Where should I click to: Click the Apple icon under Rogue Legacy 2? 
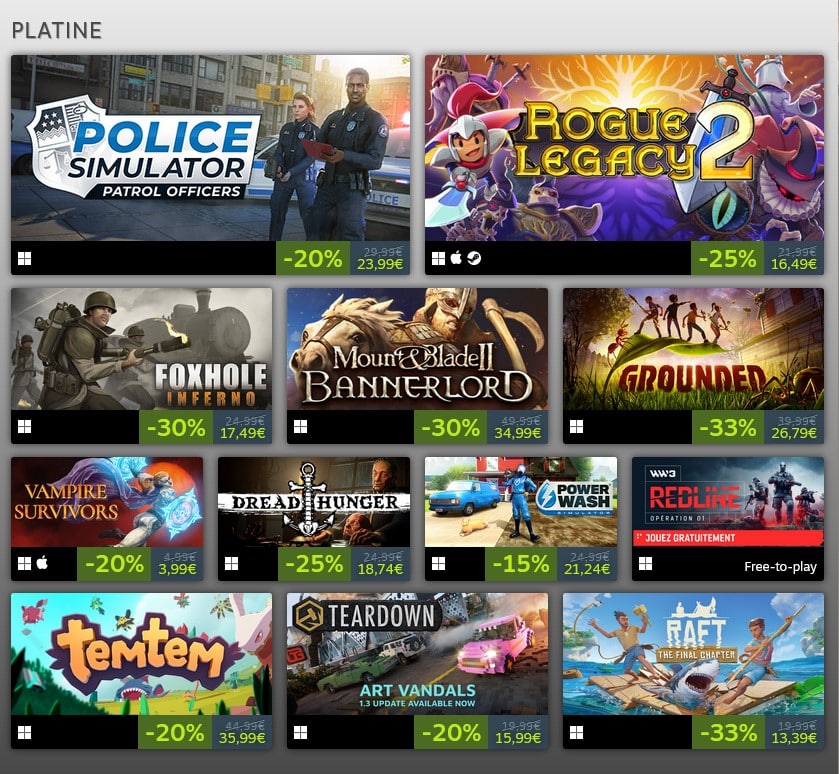pyautogui.click(x=456, y=258)
